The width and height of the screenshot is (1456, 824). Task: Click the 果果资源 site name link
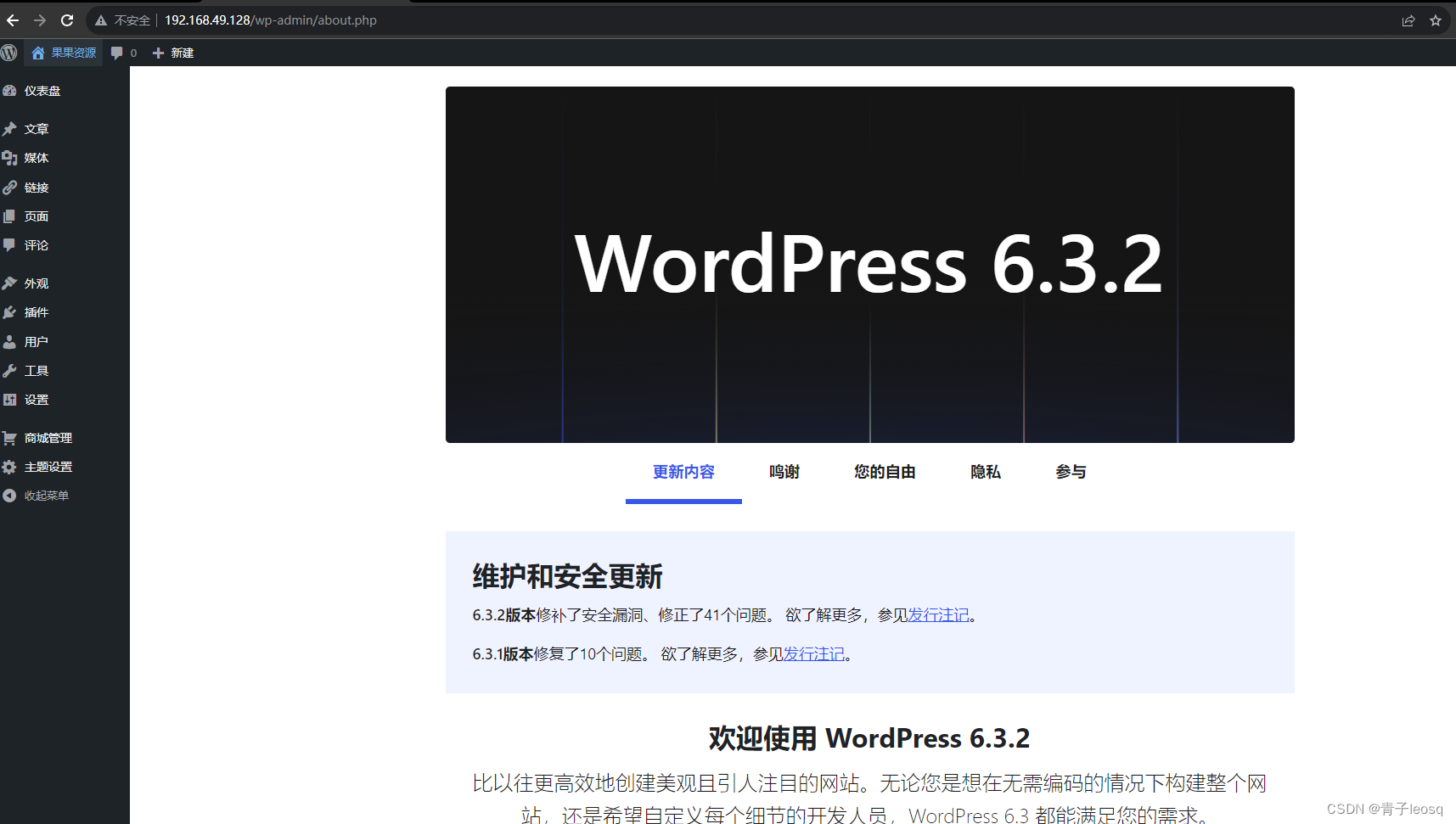point(74,53)
